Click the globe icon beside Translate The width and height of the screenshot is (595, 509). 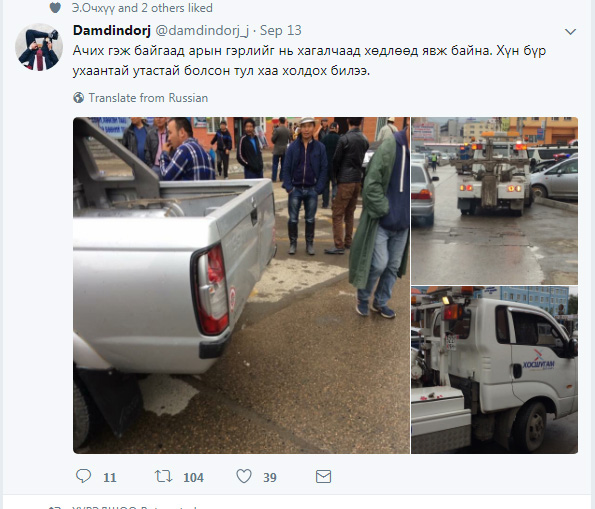coord(79,98)
